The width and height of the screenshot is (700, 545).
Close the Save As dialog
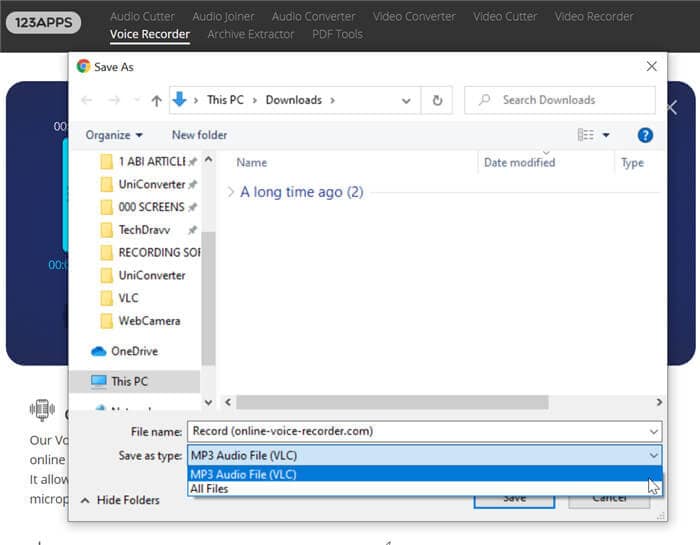651,67
